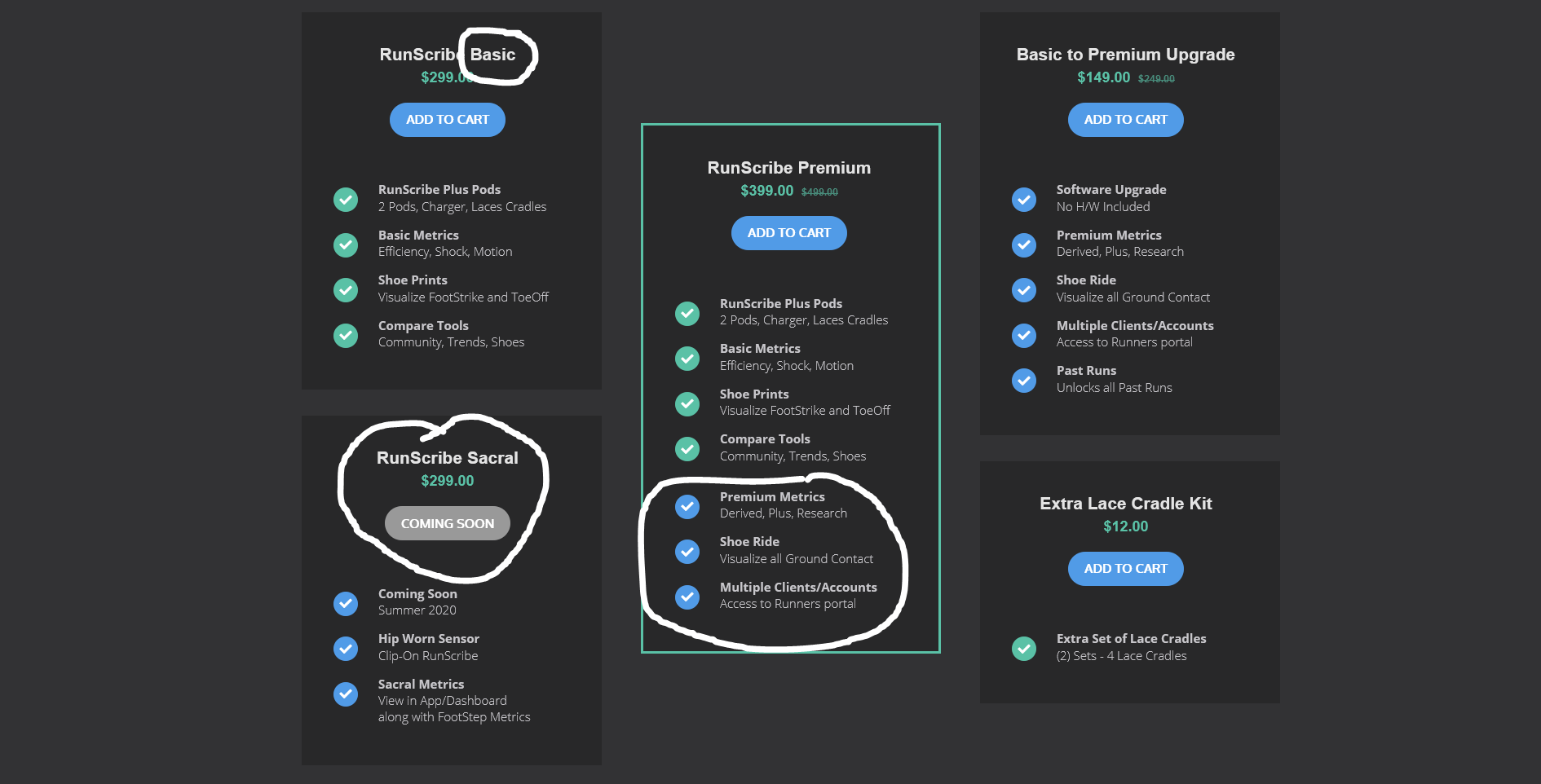
Task: Select the RunScribe Premium title
Action: (x=789, y=168)
